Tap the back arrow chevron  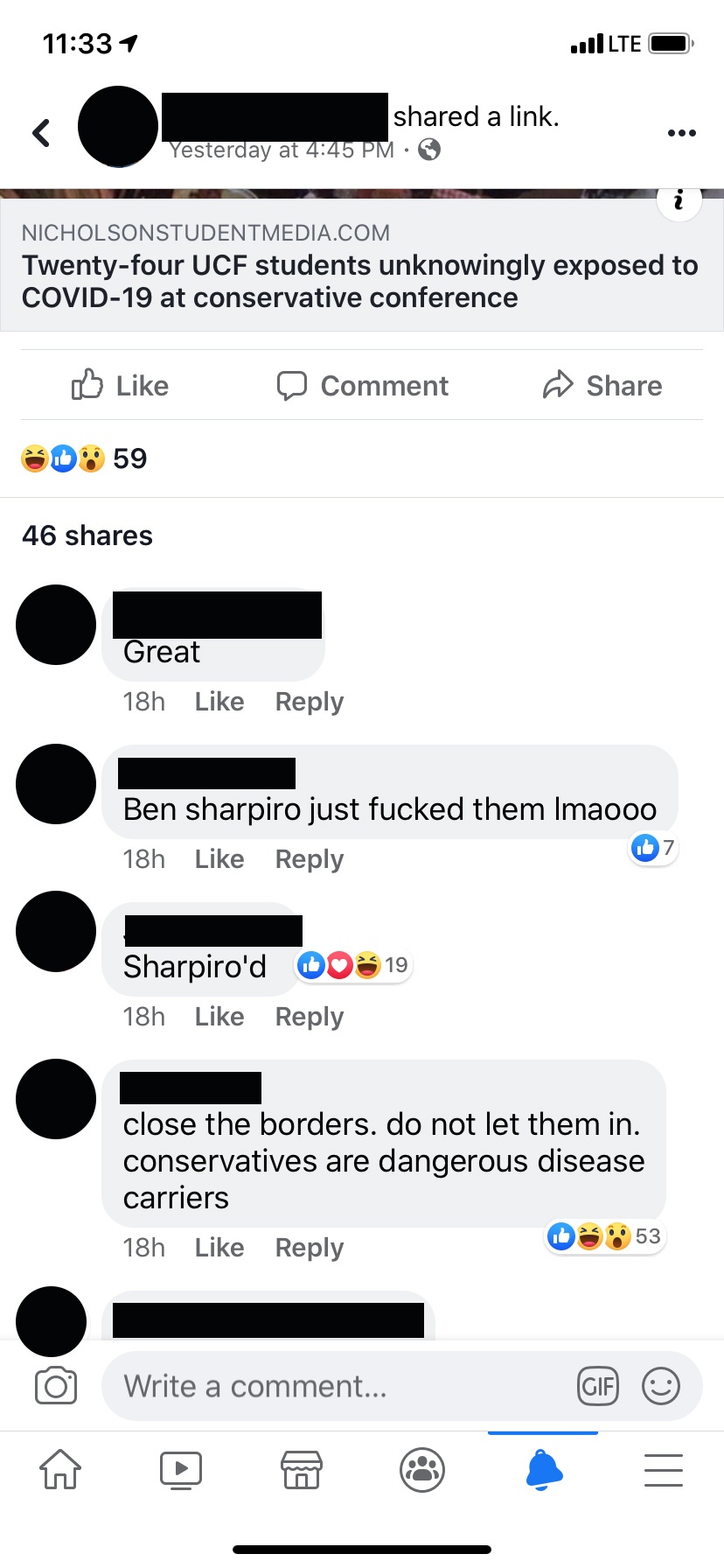click(x=41, y=133)
